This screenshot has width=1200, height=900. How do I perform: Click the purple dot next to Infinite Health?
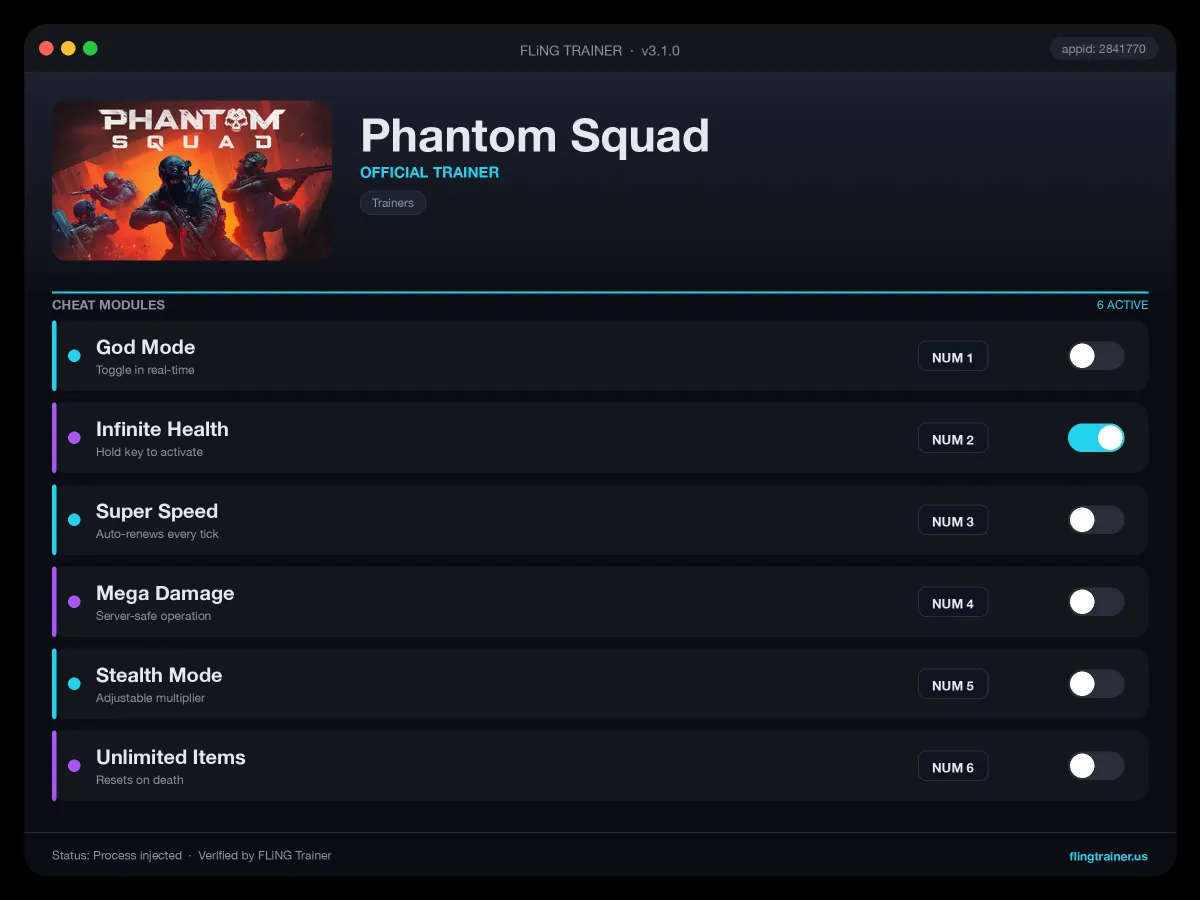click(x=74, y=438)
